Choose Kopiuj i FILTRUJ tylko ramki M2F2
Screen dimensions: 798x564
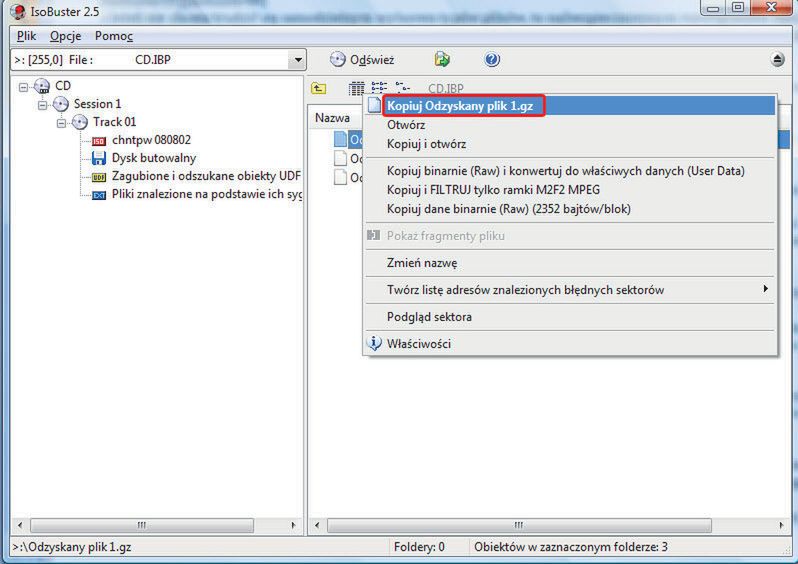(569, 190)
